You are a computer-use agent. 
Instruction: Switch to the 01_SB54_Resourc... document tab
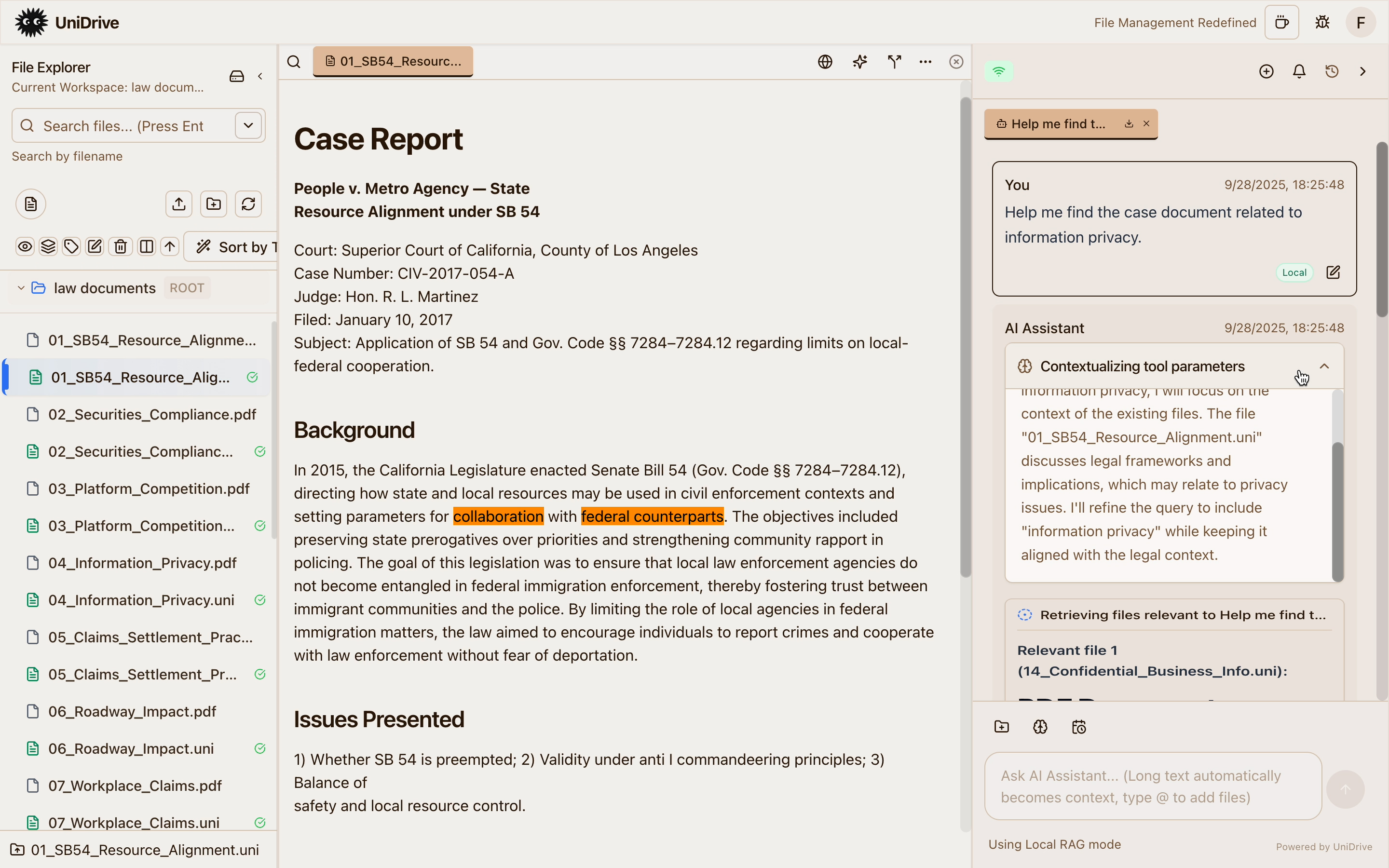(393, 61)
